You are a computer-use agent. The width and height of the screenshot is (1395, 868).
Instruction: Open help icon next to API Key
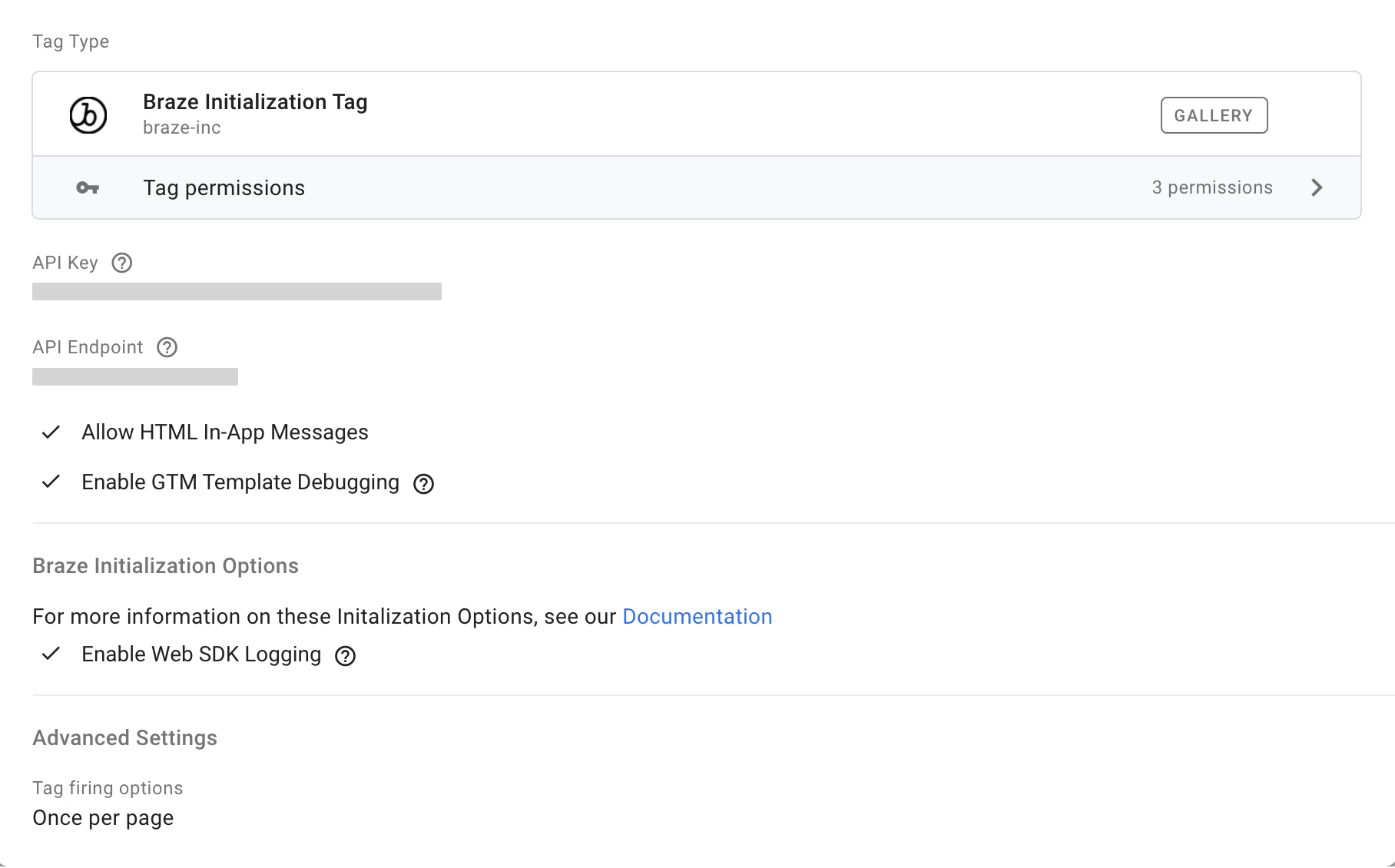tap(122, 263)
